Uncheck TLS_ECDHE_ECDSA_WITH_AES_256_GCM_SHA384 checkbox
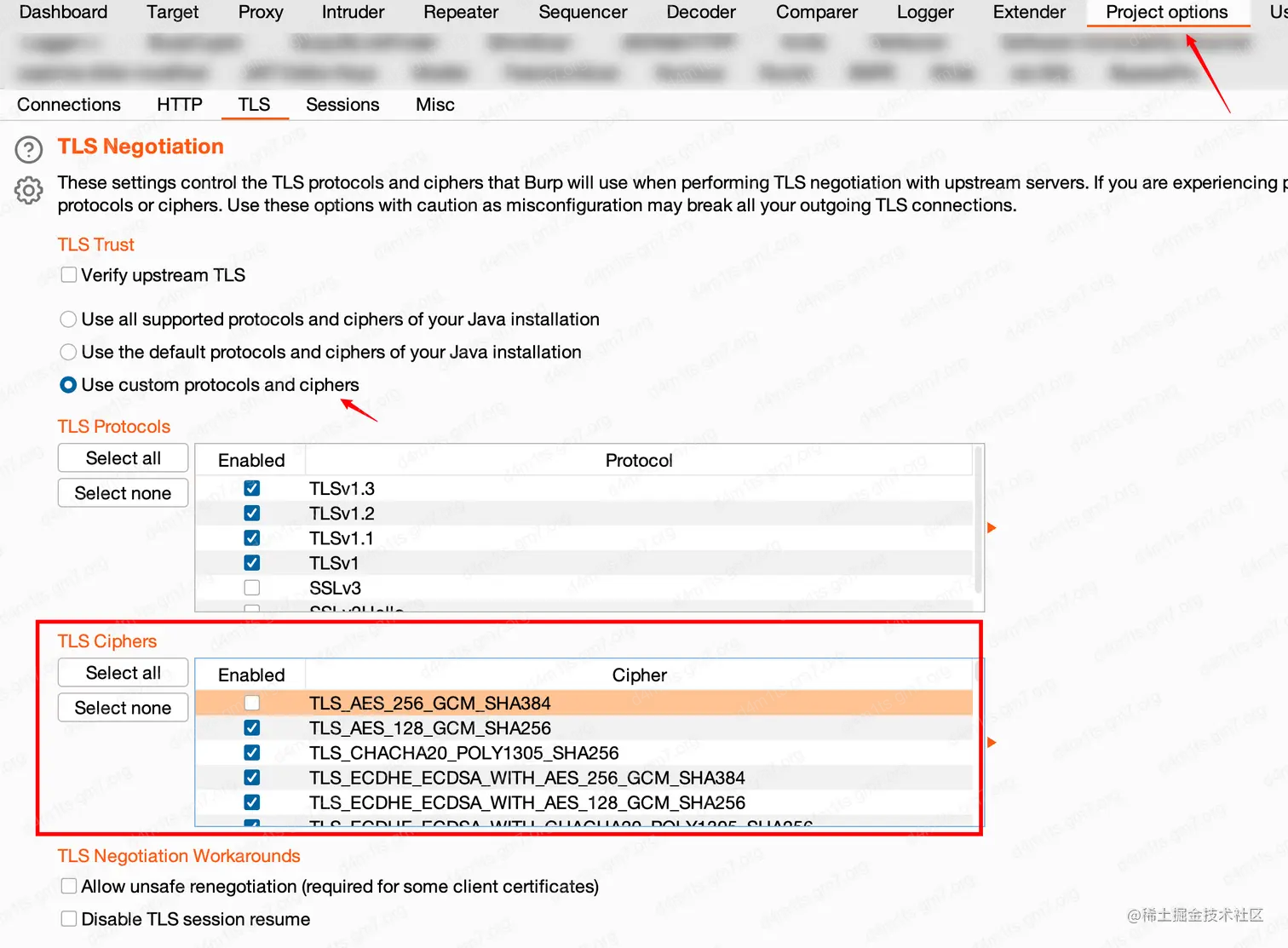Image resolution: width=1288 pixels, height=948 pixels. [x=251, y=777]
